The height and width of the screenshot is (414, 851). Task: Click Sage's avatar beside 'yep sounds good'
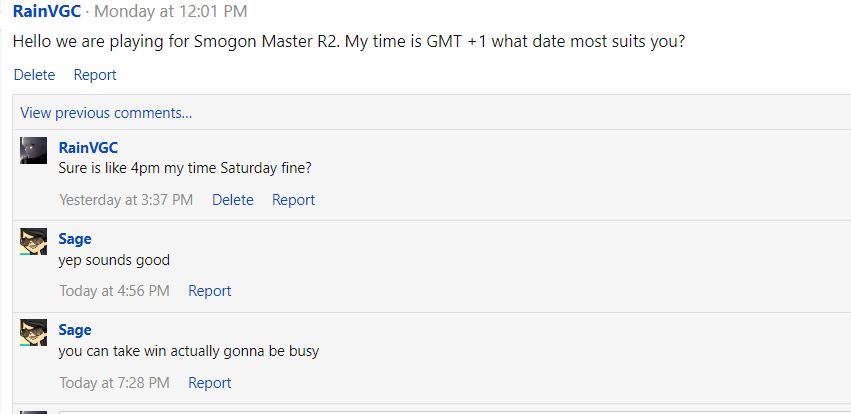33,241
